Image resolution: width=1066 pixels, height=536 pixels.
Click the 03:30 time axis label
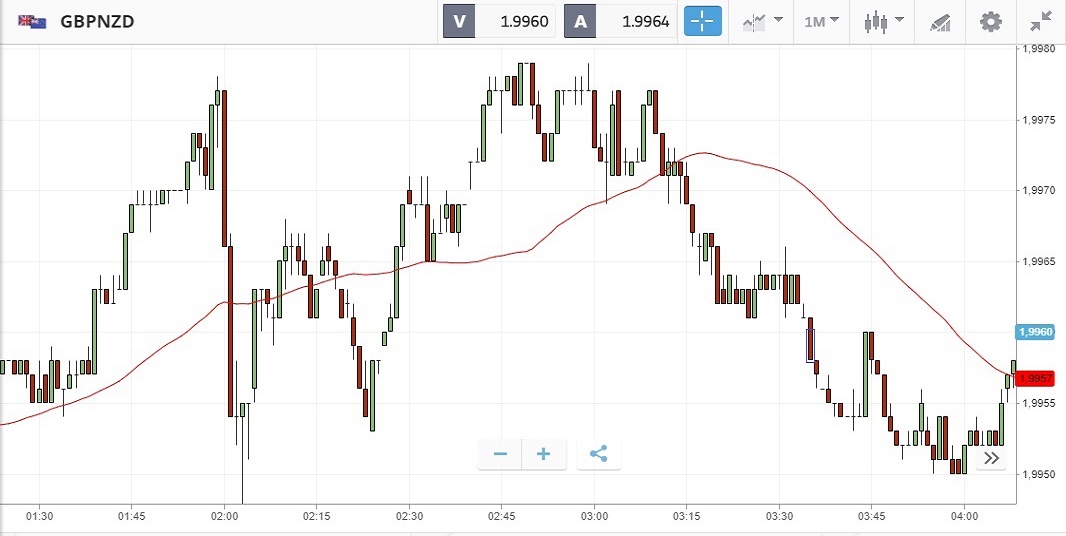(x=779, y=517)
